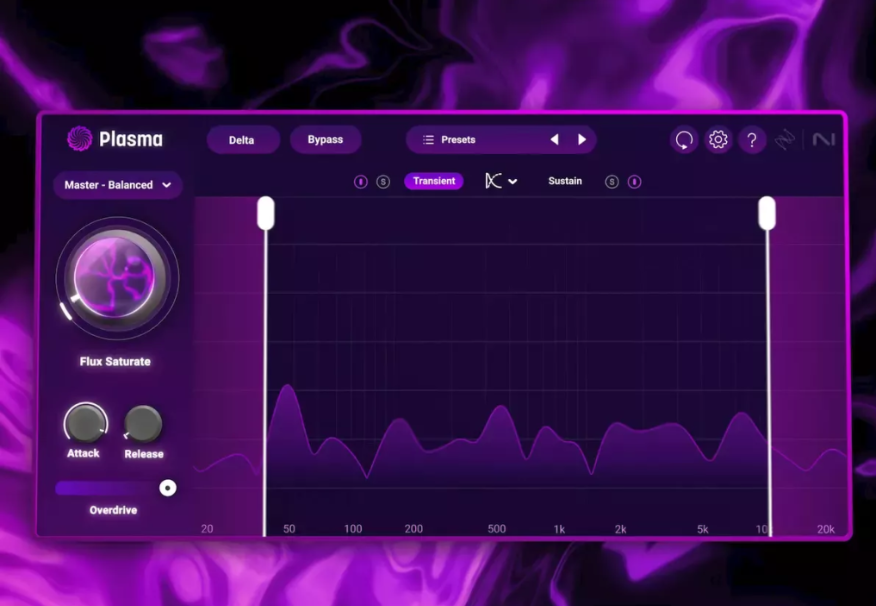Open the Master - Balanced mode dropdown
876x606 pixels.
118,185
